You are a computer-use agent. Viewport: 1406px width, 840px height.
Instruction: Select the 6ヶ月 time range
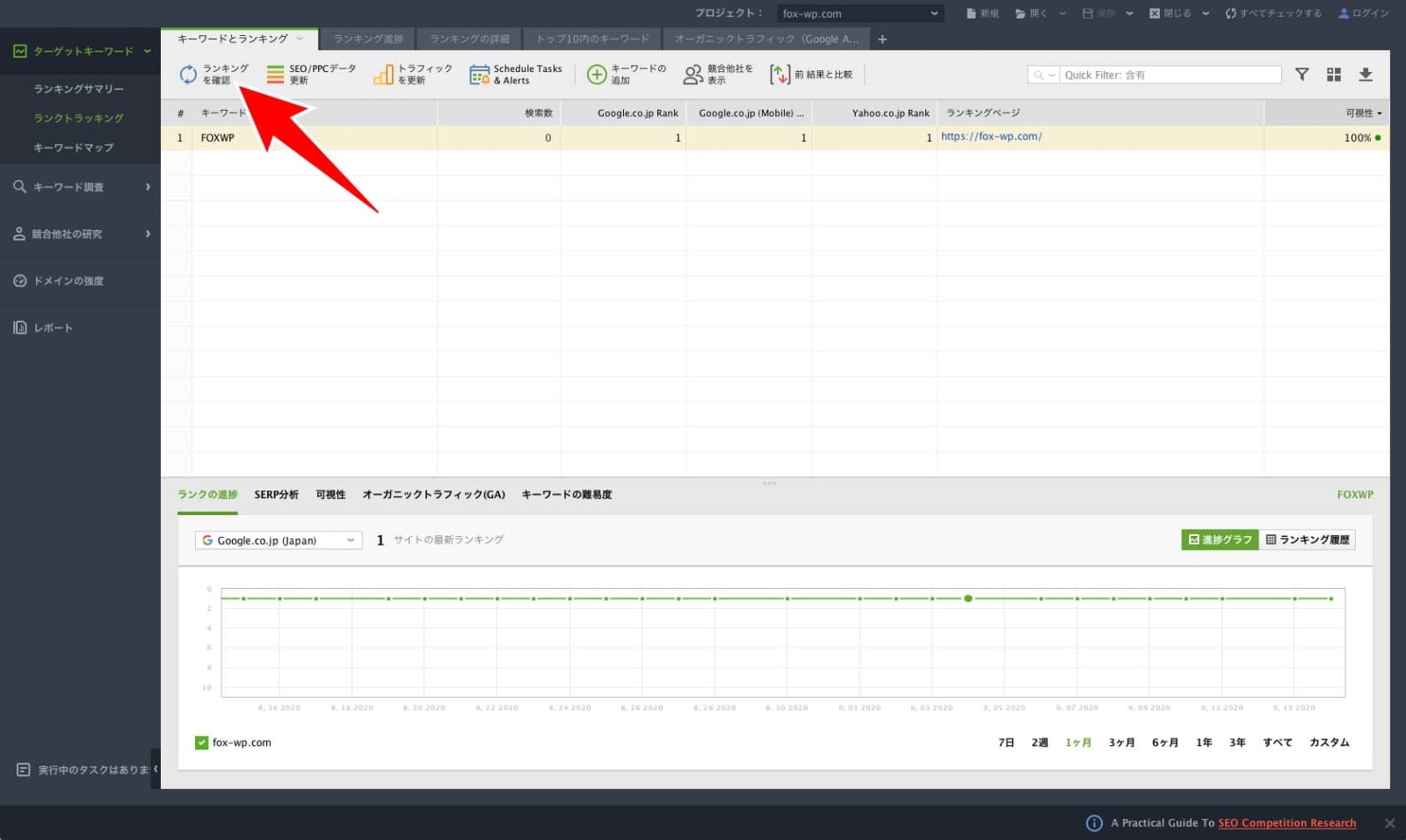pyautogui.click(x=1165, y=742)
